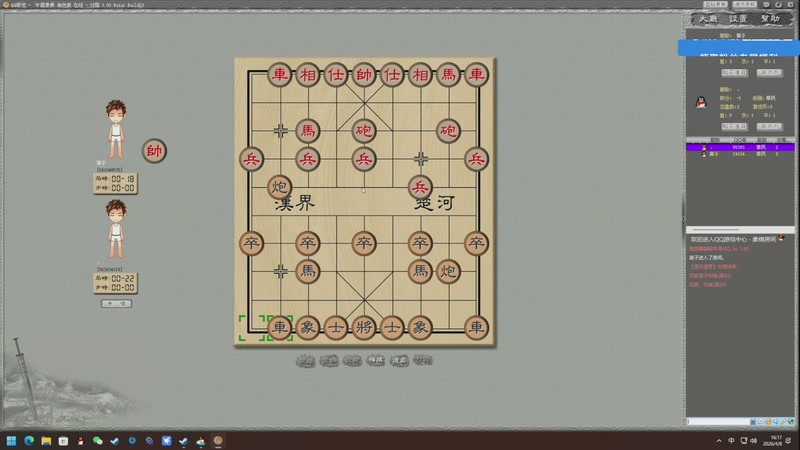Select the black 車 chariot in the bottom-right corner

pos(477,328)
